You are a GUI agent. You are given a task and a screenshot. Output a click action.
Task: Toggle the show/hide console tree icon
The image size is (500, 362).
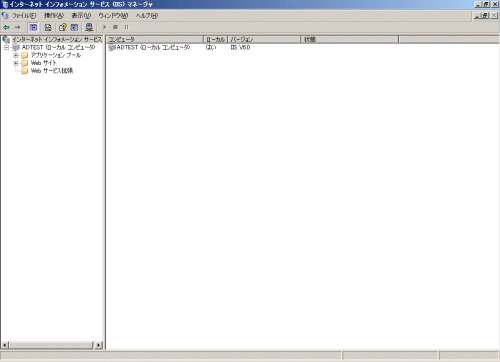(x=33, y=27)
